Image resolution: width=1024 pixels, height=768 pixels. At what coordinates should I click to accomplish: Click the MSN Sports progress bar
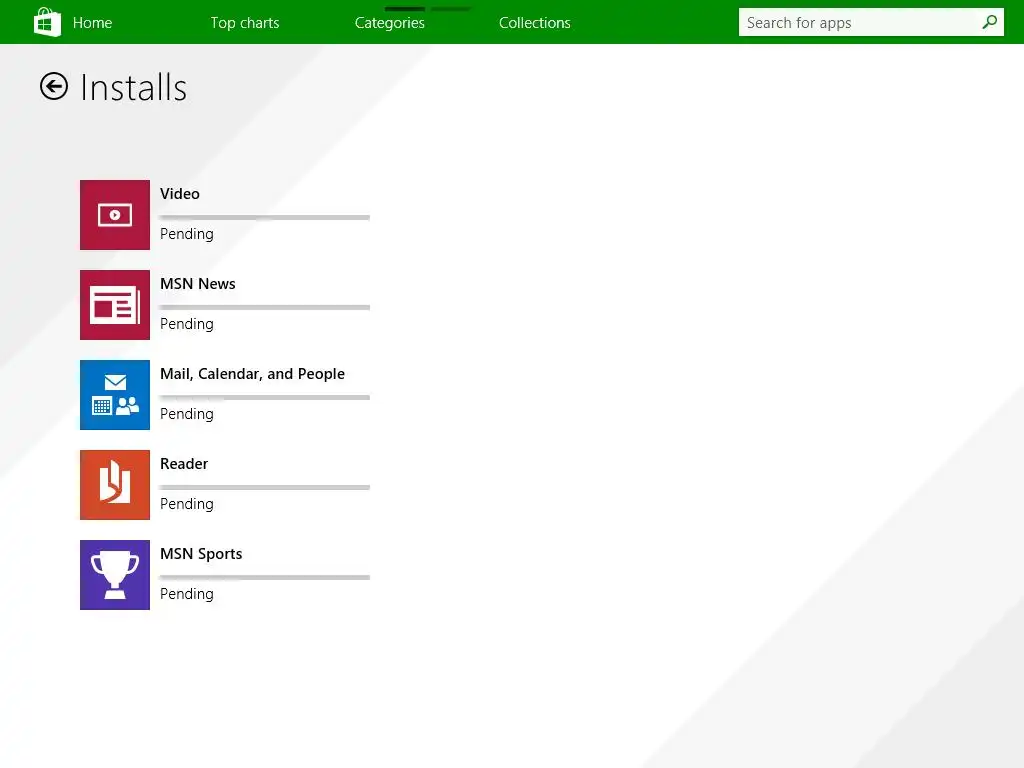[x=265, y=578]
